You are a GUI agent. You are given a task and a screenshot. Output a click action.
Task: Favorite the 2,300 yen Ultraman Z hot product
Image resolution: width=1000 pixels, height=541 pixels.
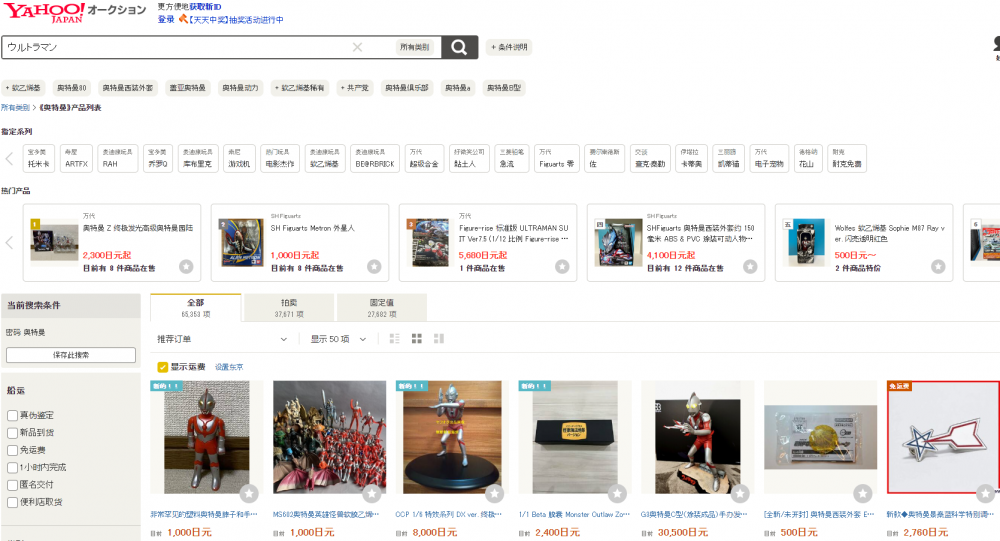click(186, 267)
